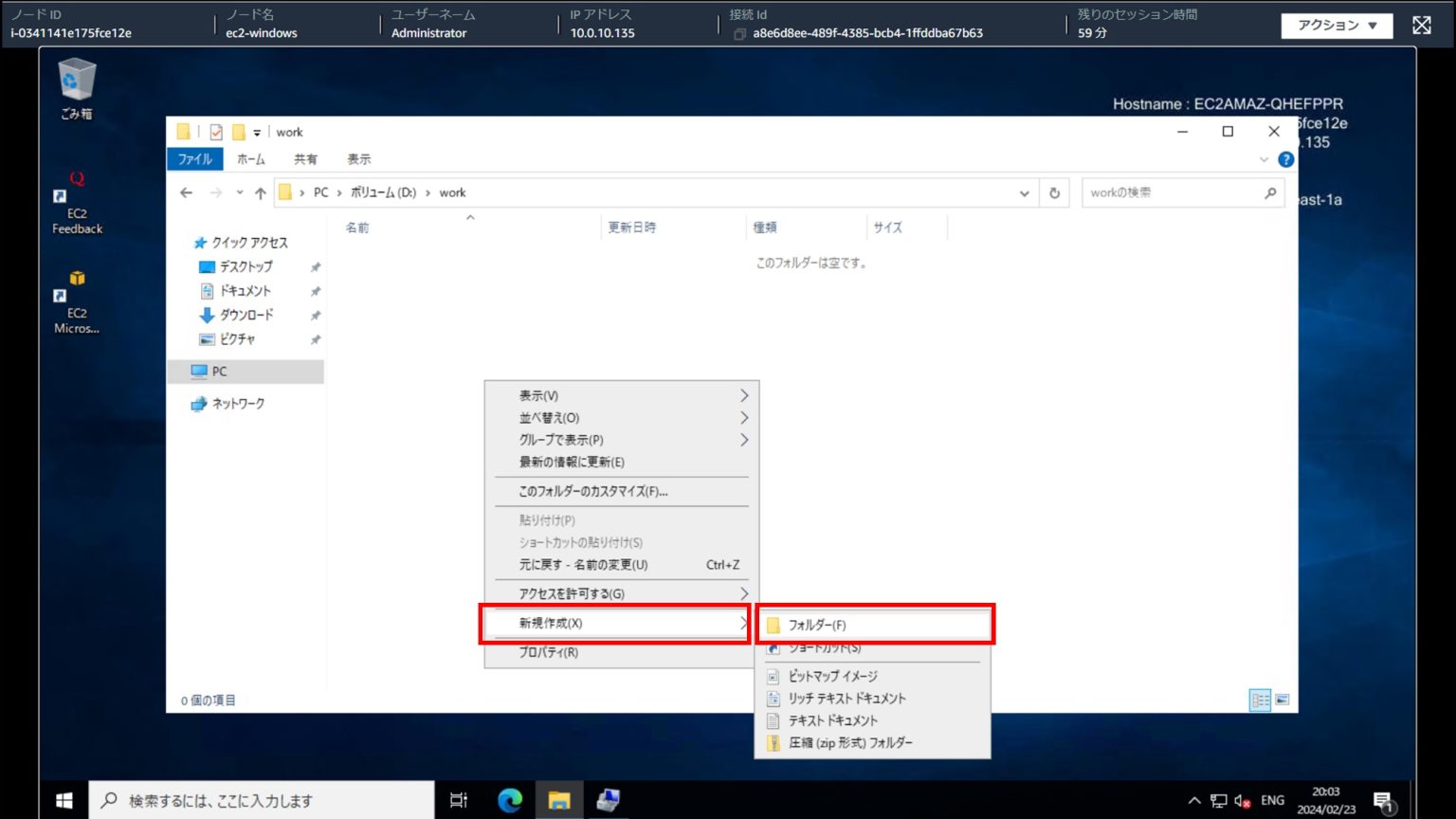Navigate back with the back arrow
This screenshot has width=1456, height=819.
tap(186, 192)
